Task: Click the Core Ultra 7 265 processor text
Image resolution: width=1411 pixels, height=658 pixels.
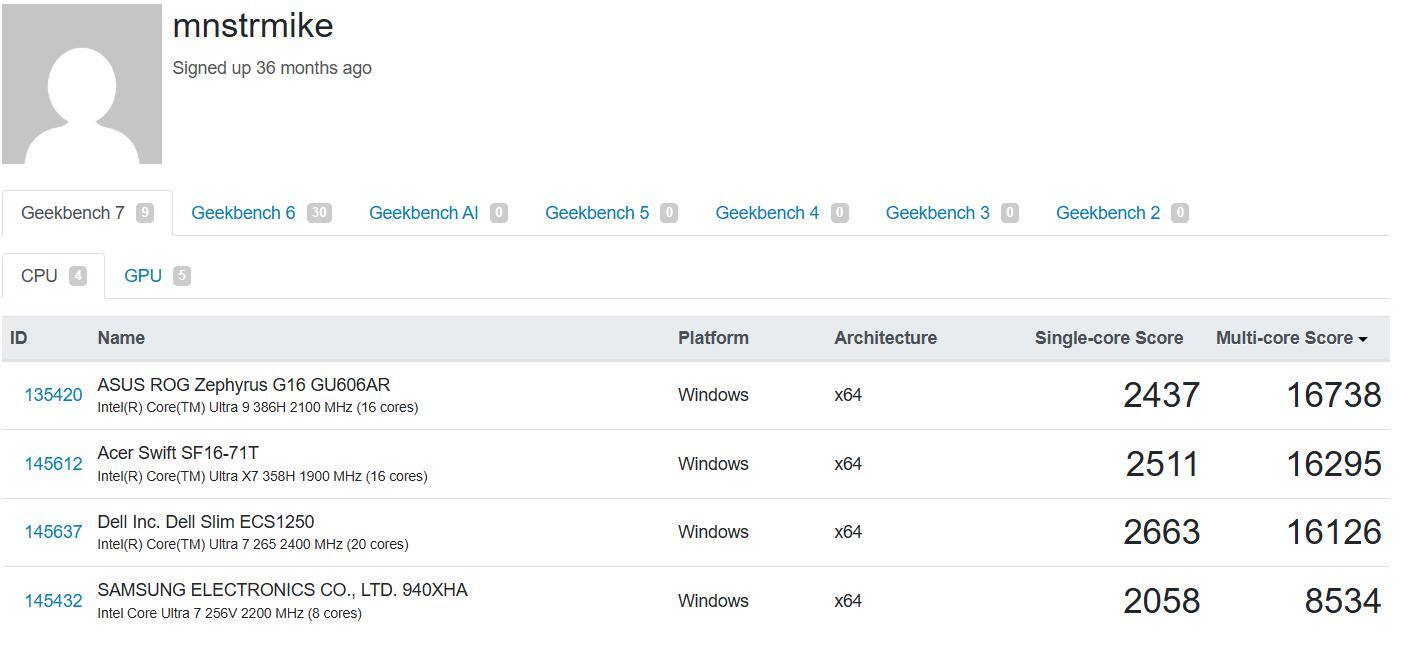Action: click(252, 545)
